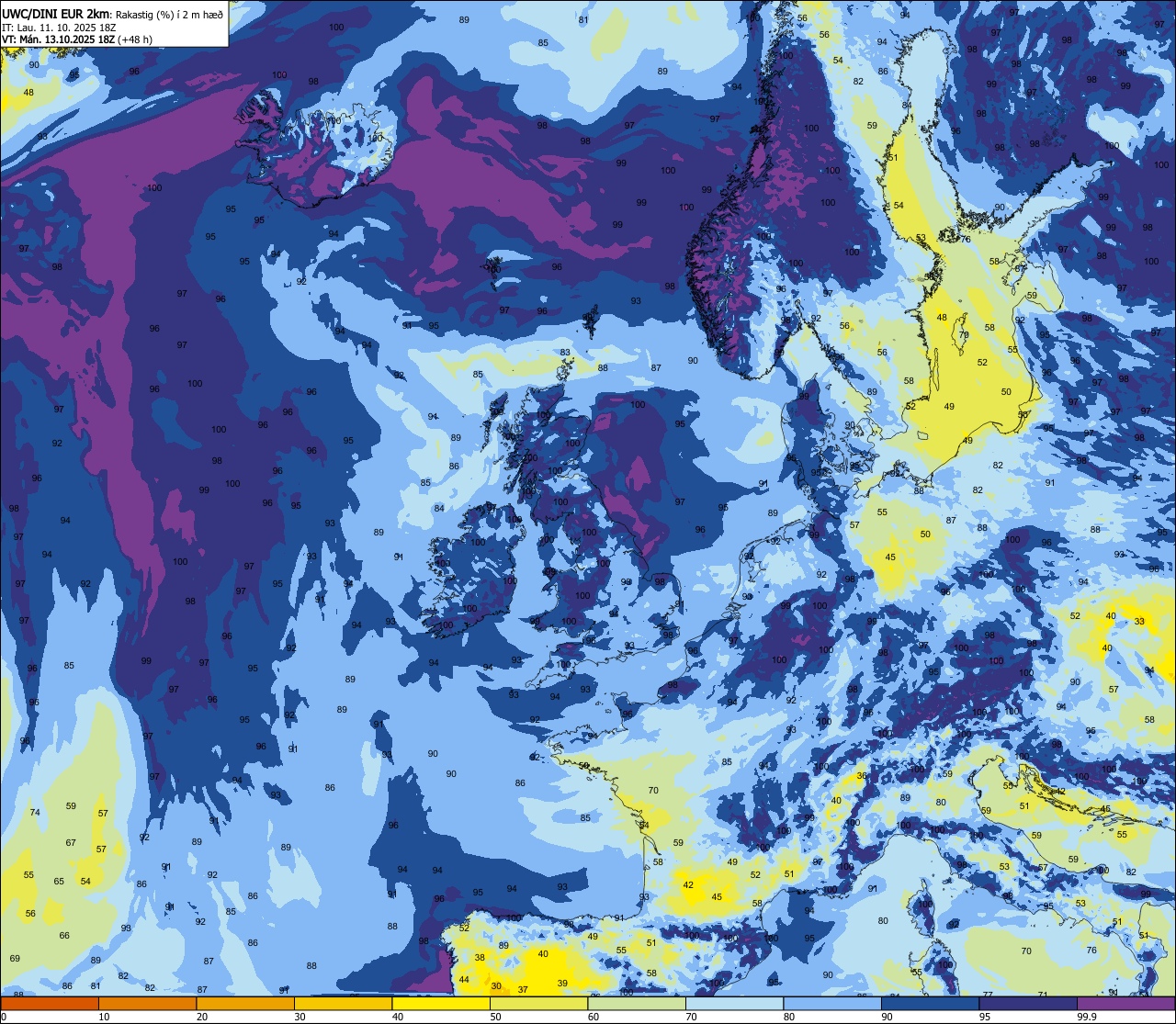The height and width of the screenshot is (1024, 1176).
Task: Click the purple legend swatch above 99.9
Action: pos(1125,1003)
